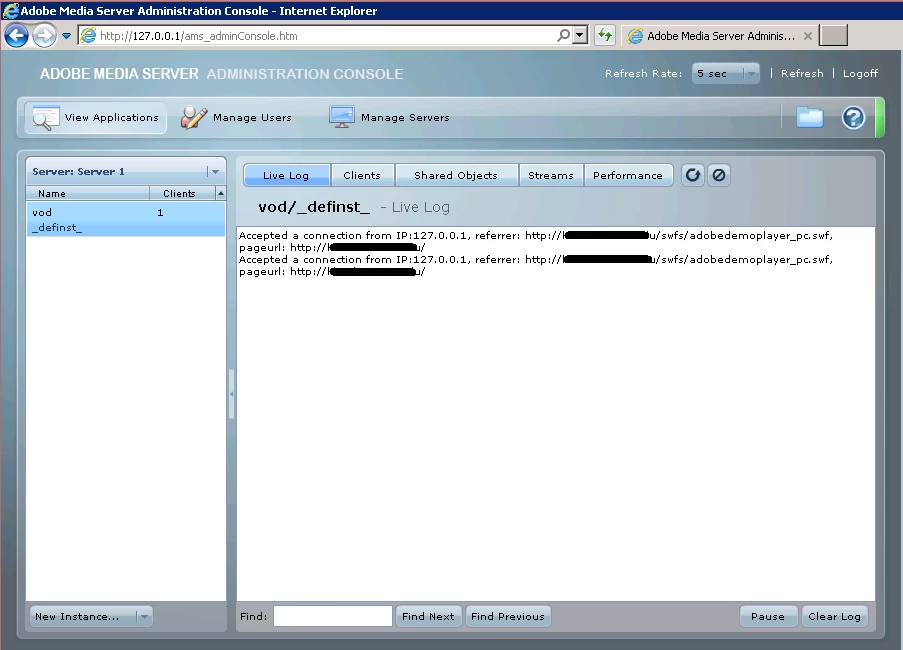Switch to the Live Log tab
The height and width of the screenshot is (650, 903).
(x=286, y=175)
